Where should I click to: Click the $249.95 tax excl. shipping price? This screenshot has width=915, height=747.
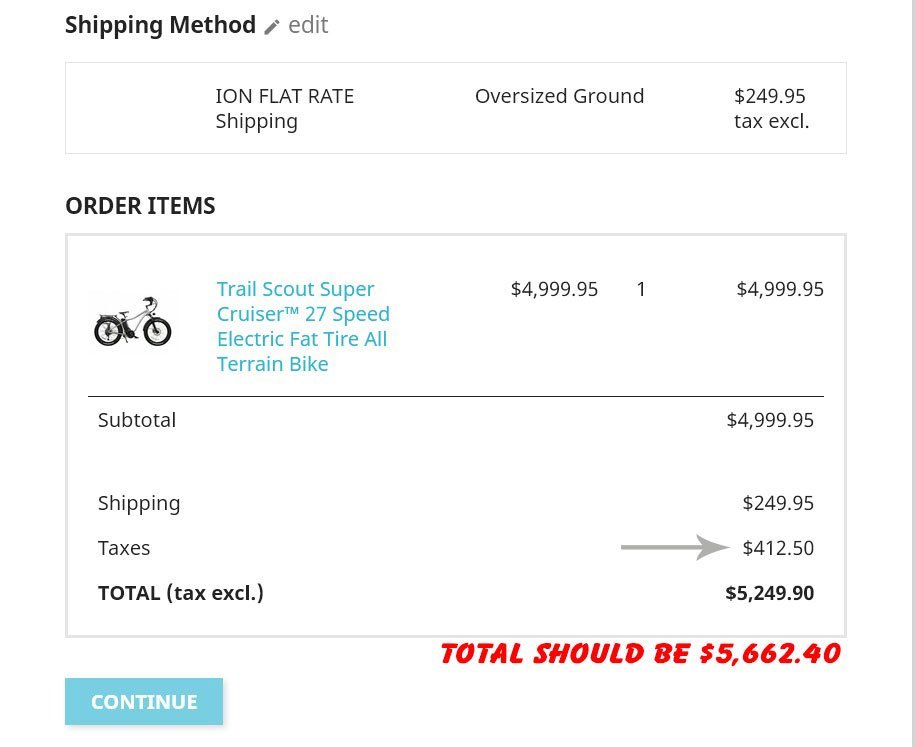770,108
